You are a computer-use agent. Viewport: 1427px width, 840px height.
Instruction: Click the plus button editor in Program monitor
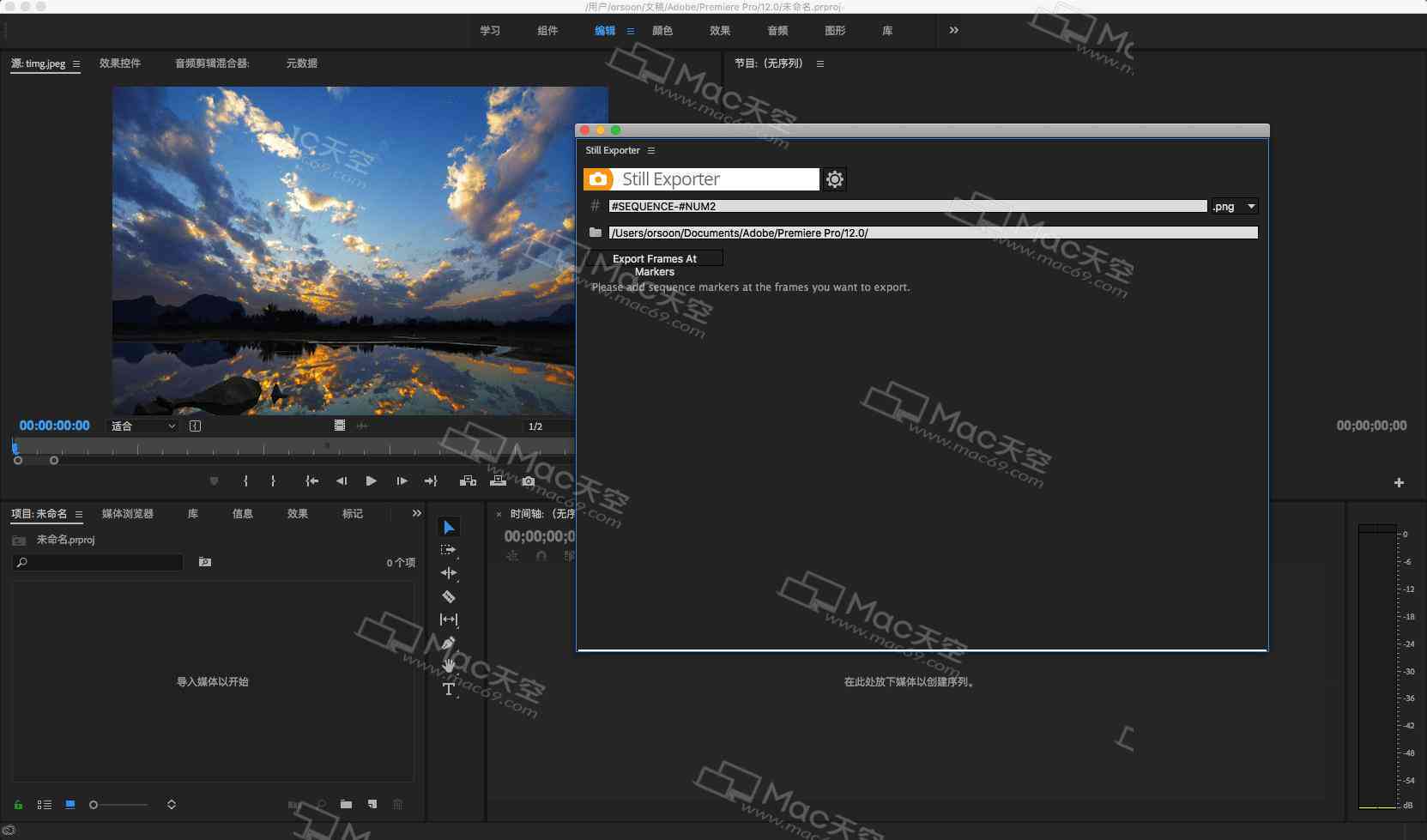[1399, 483]
